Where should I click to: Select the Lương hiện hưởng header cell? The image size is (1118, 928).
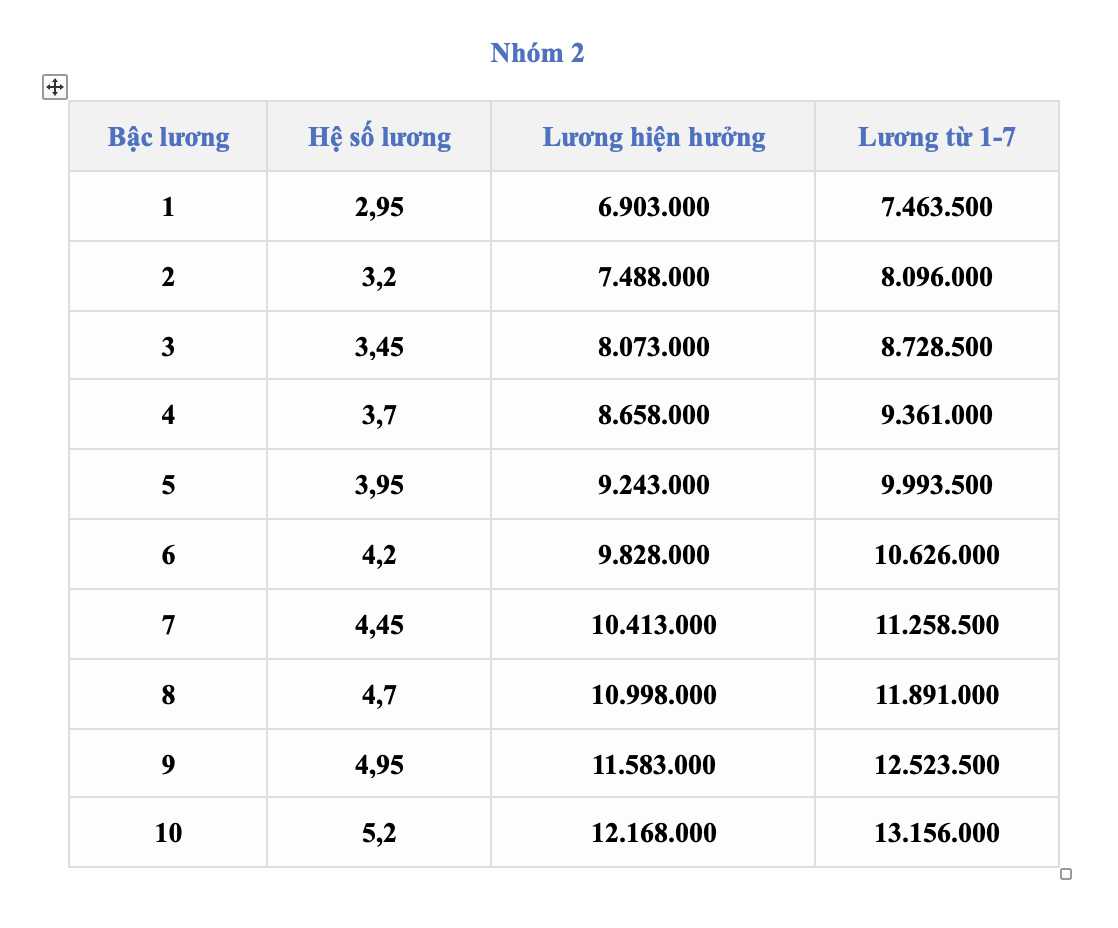(653, 136)
